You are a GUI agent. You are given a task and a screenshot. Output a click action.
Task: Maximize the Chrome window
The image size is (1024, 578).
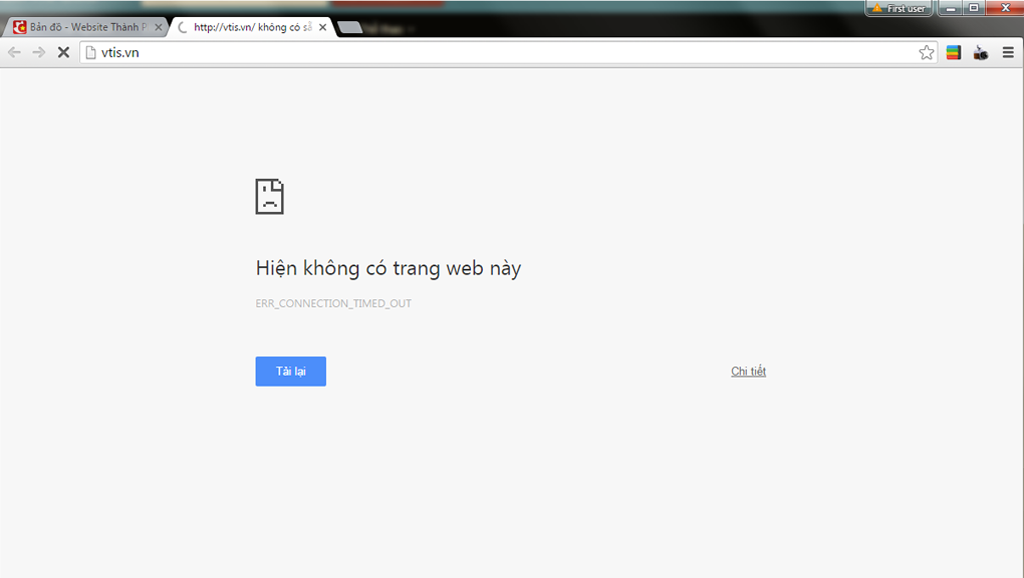974,8
